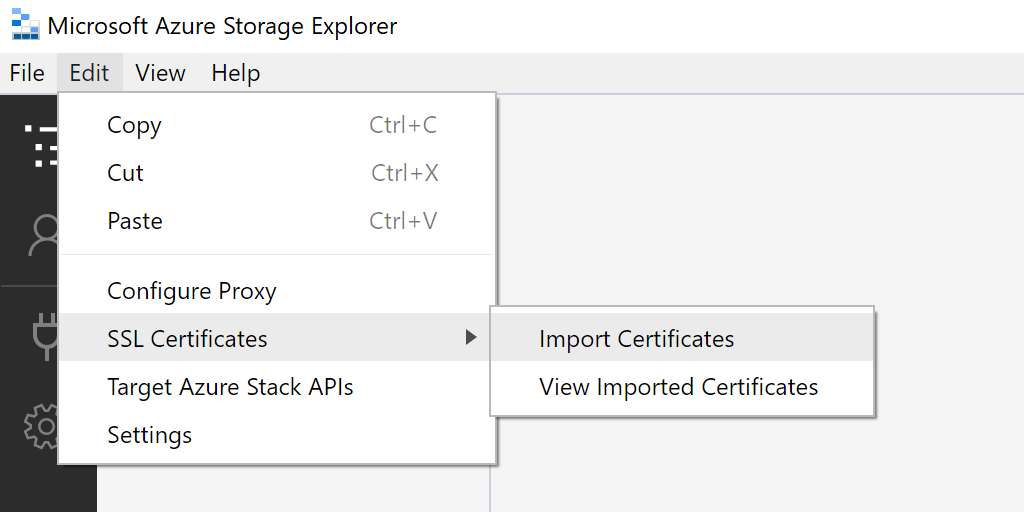
Task: Pick Paste in the Edit menu
Action: tap(135, 221)
